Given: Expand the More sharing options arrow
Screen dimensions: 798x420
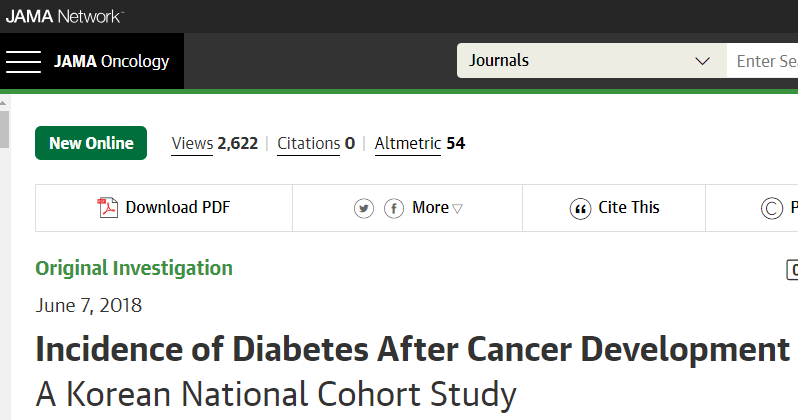Looking at the screenshot, I should pyautogui.click(x=457, y=209).
